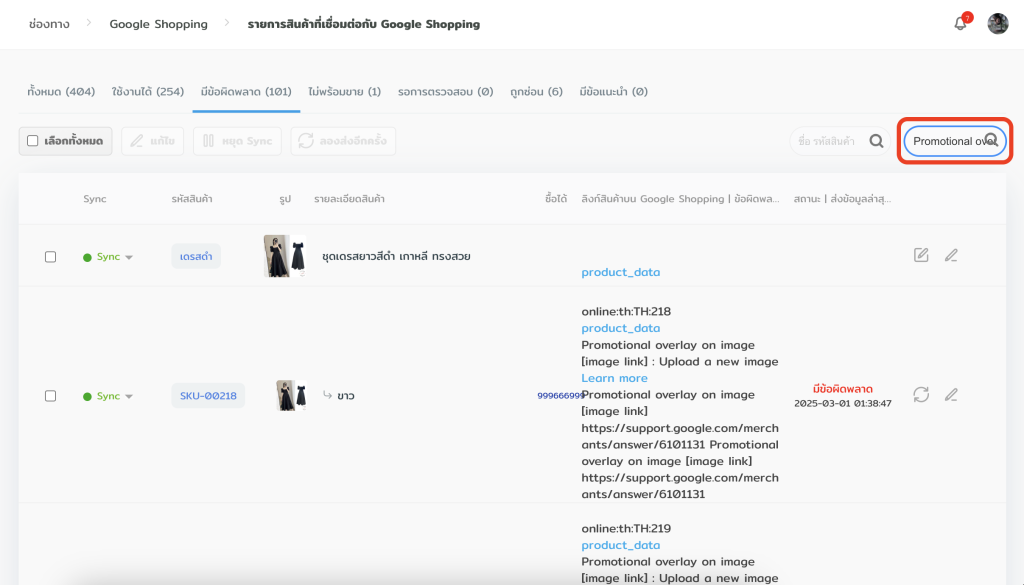
Task: Switch to ใช้งานได้ (254) tab
Action: (x=148, y=92)
